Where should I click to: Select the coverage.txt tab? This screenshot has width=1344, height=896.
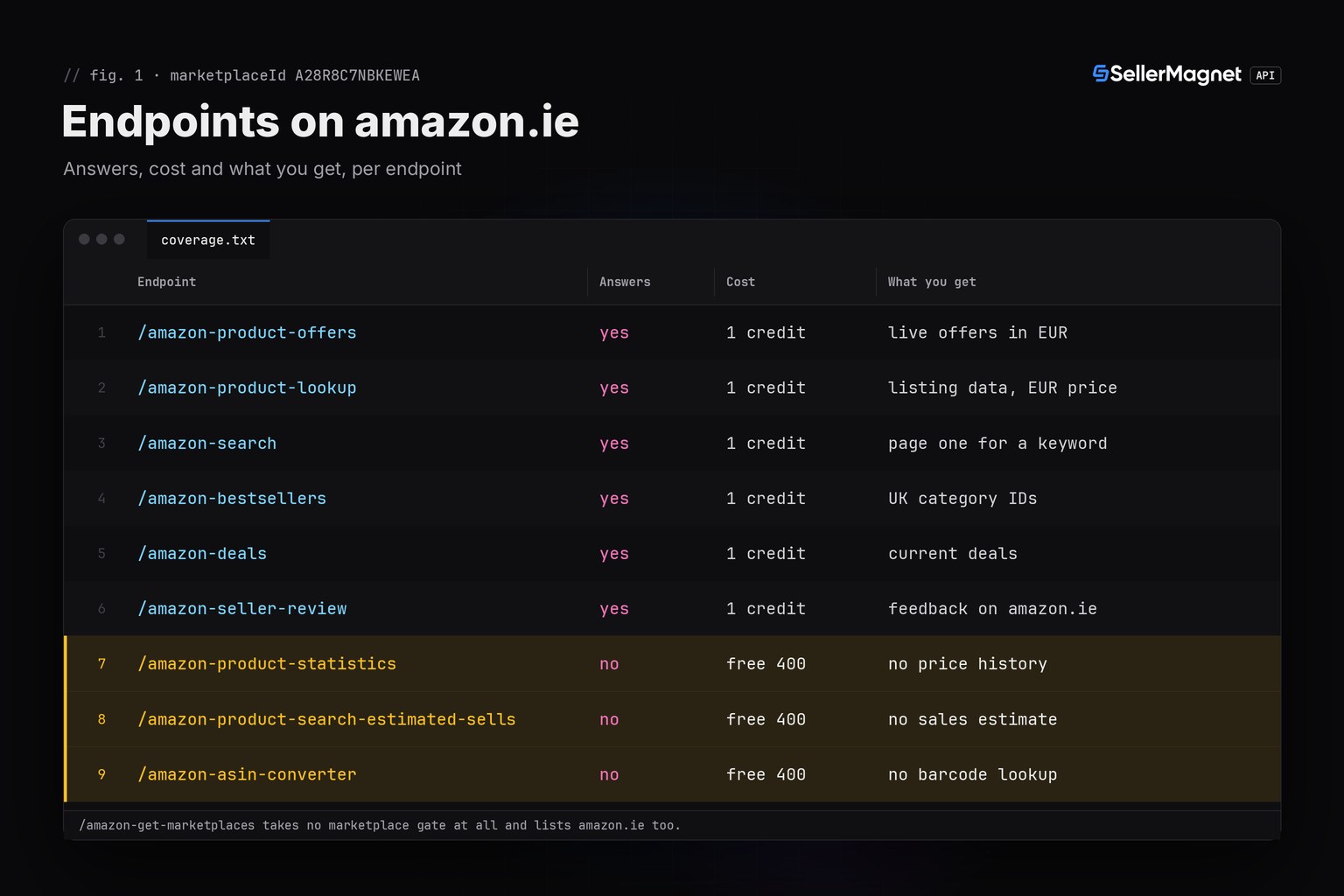[208, 240]
